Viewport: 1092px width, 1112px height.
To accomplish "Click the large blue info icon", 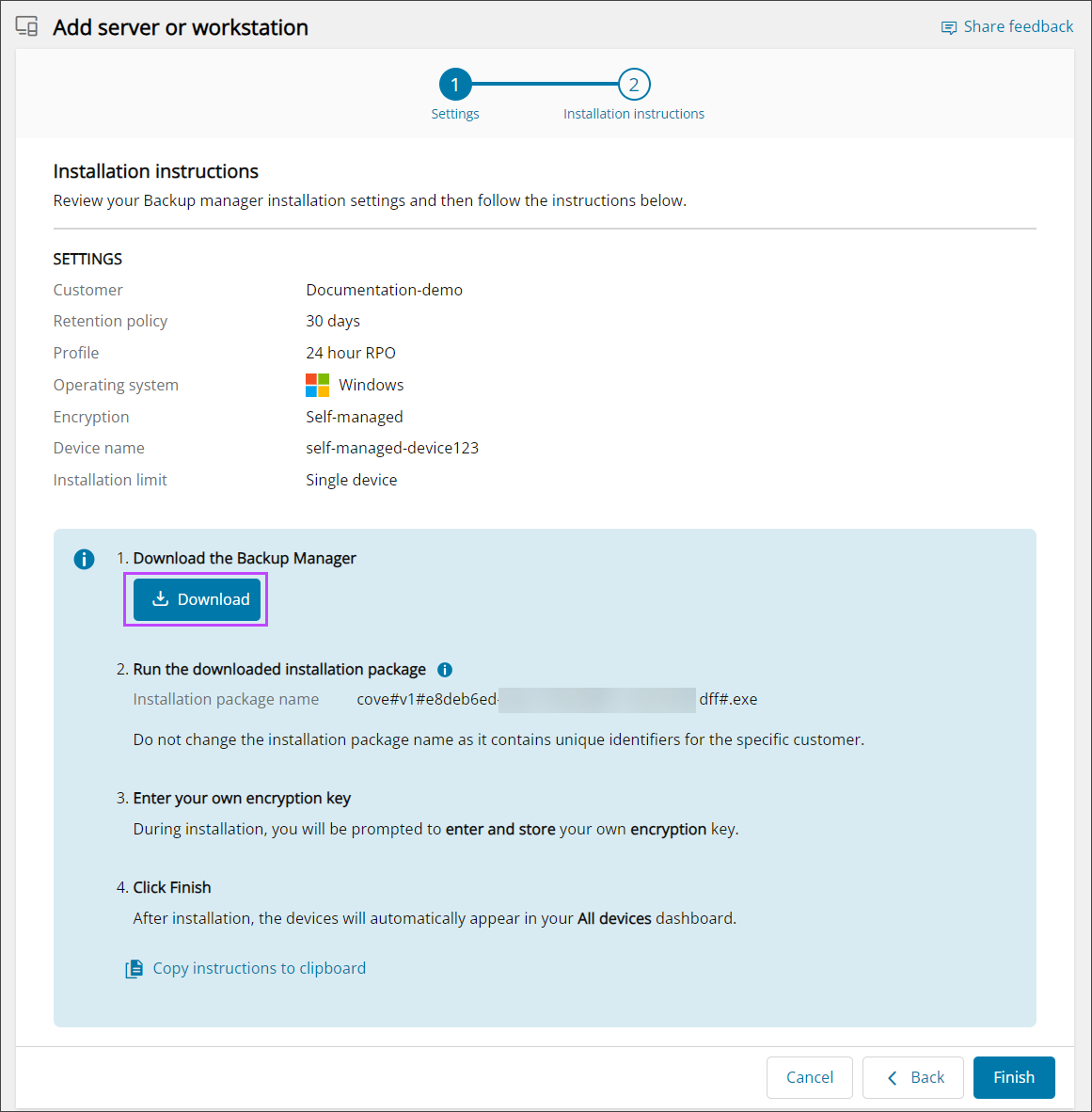I will (x=84, y=560).
